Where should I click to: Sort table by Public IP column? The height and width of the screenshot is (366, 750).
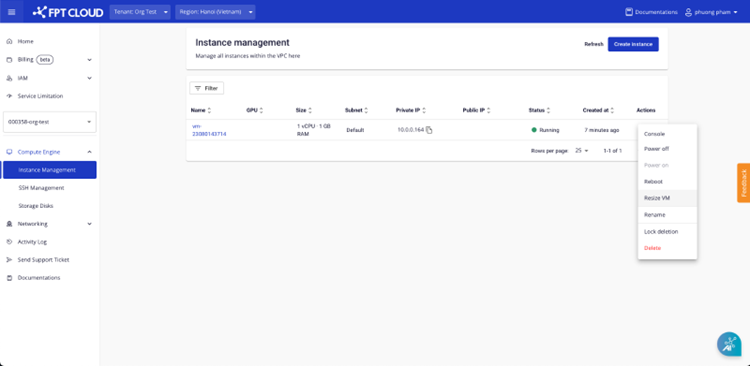tap(488, 111)
